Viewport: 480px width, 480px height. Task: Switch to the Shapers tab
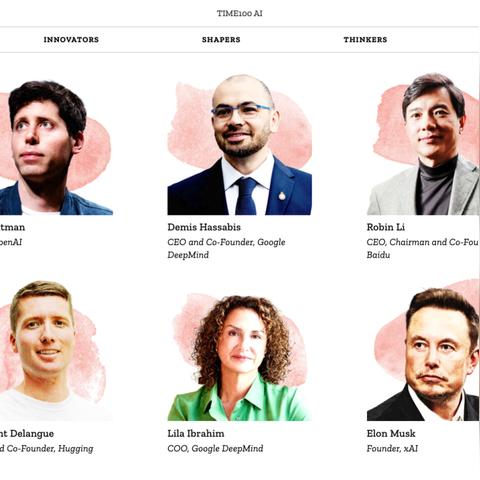tap(221, 39)
